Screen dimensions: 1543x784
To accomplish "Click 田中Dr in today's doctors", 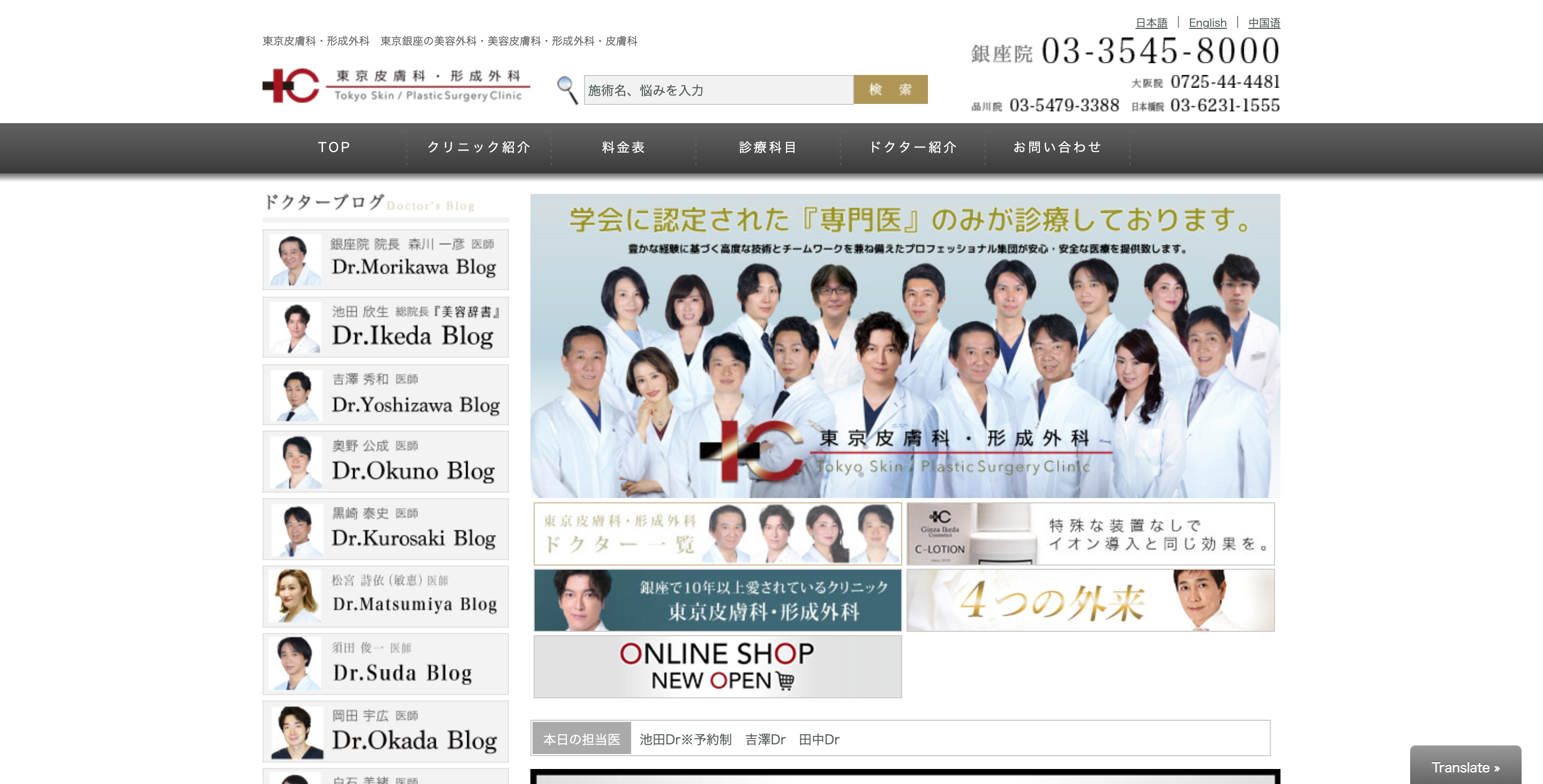I will point(819,740).
